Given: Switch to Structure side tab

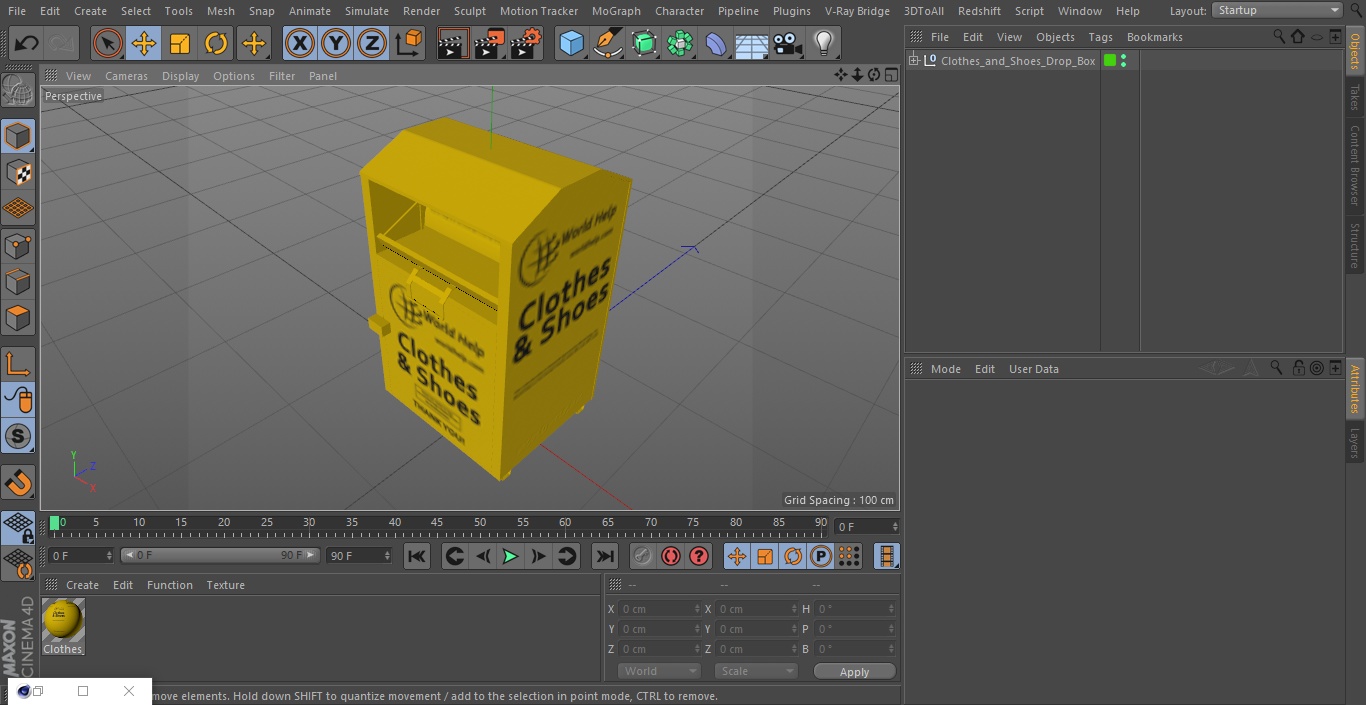Looking at the screenshot, I should [1355, 246].
